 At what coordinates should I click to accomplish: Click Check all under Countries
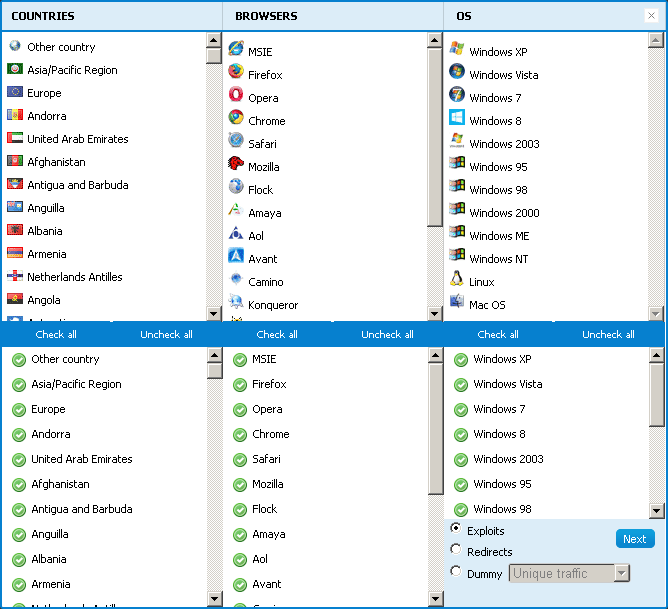[x=56, y=334]
